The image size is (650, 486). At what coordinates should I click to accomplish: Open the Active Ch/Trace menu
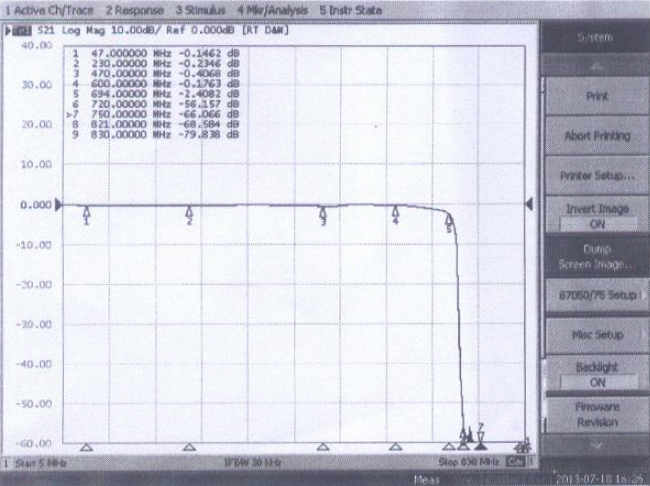pyautogui.click(x=49, y=10)
